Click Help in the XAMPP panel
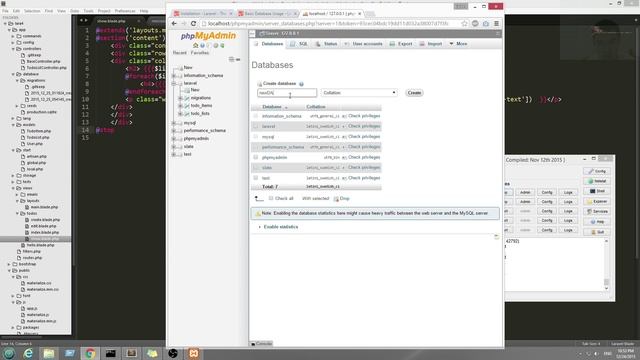This screenshot has width=640, height=360. pos(597,222)
